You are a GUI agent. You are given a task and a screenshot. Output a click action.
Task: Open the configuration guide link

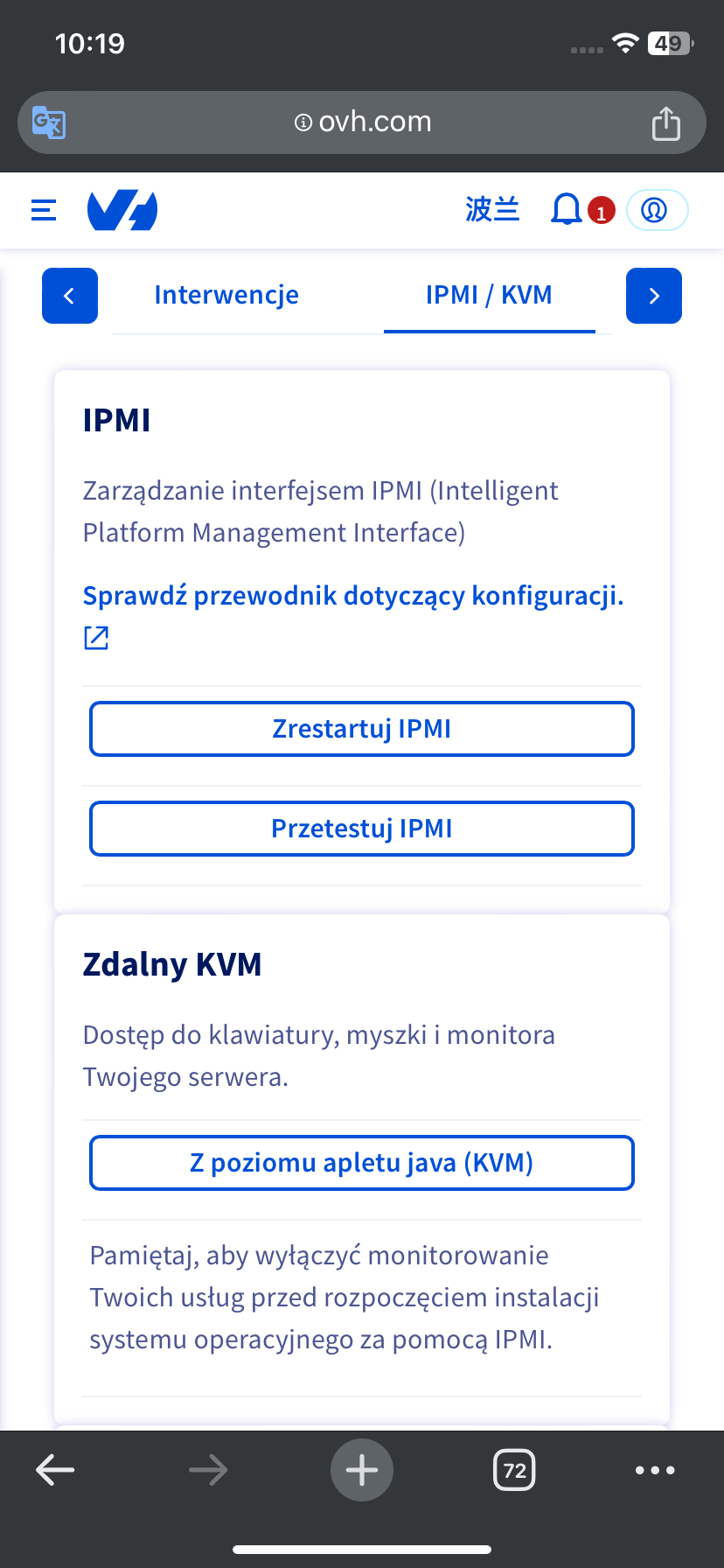tap(352, 596)
